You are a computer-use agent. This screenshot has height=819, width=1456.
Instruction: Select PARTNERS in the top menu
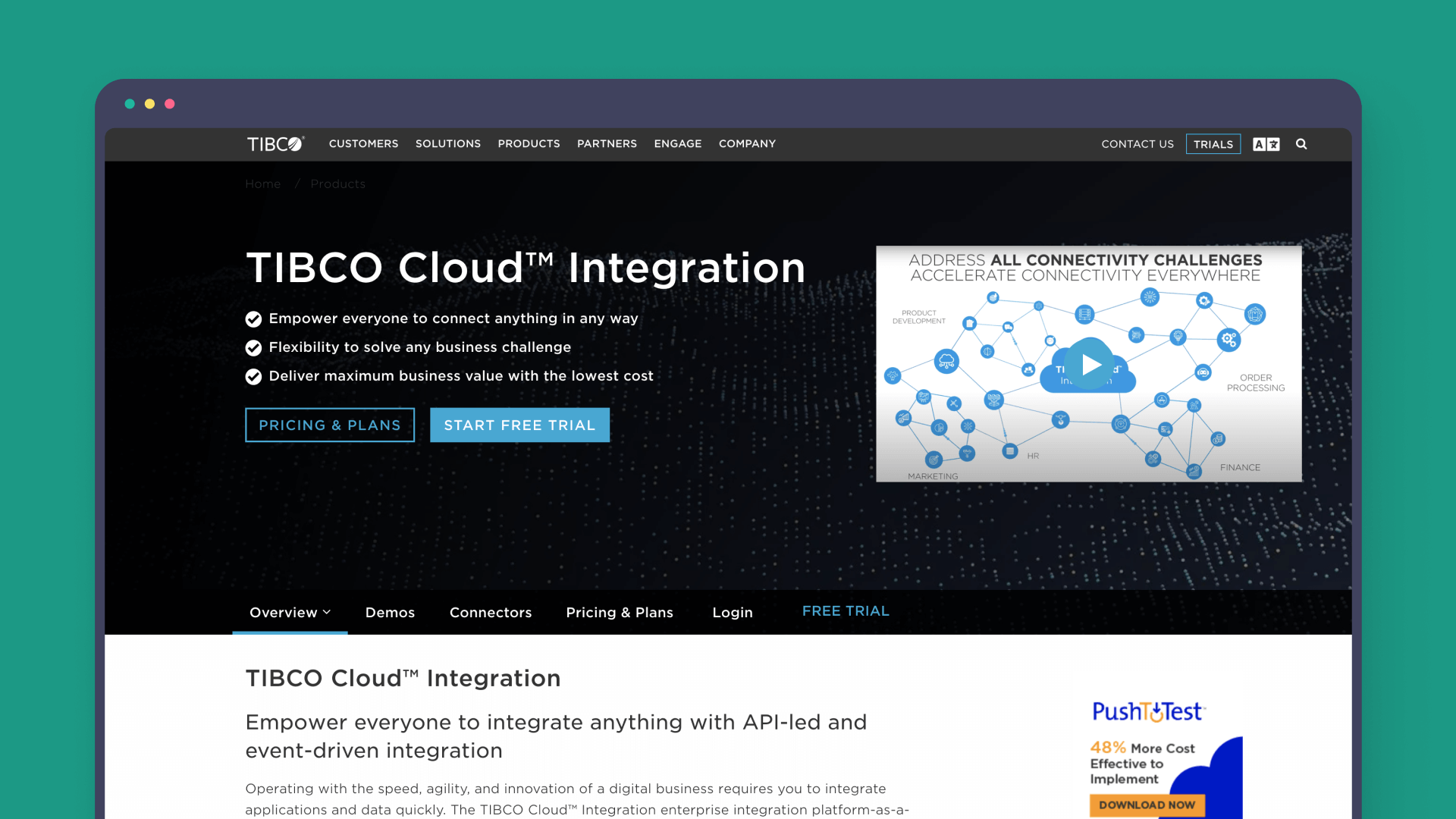click(x=607, y=143)
